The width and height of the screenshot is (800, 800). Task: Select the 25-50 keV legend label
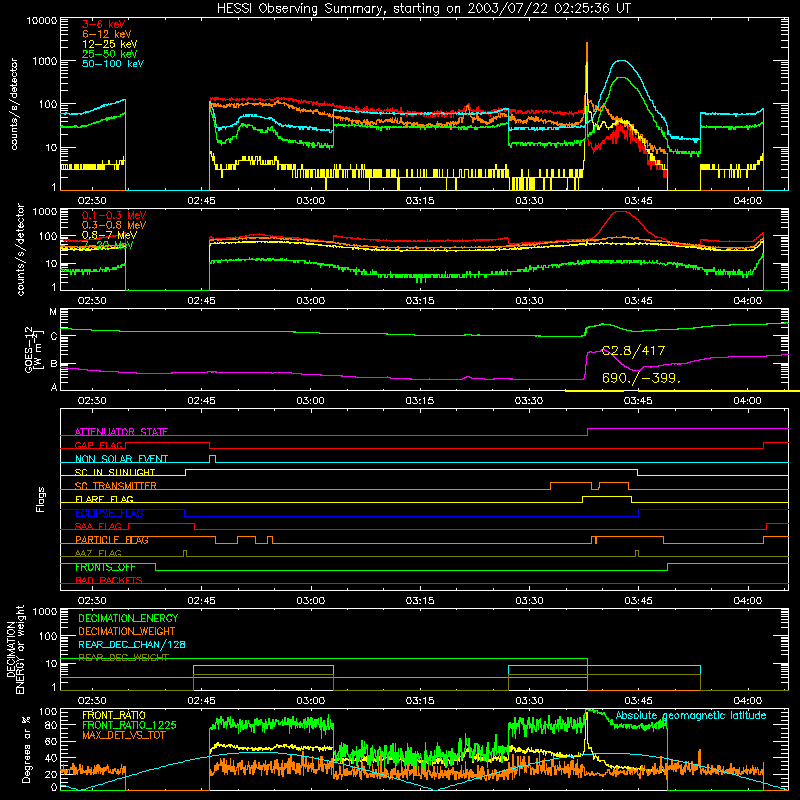click(x=110, y=54)
